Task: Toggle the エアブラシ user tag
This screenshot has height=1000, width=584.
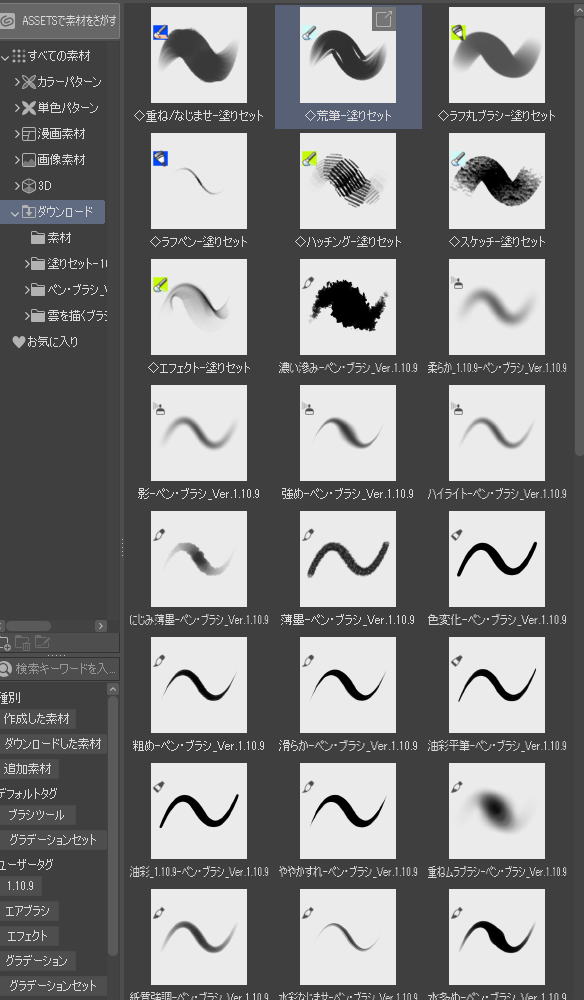Action: pyautogui.click(x=29, y=911)
